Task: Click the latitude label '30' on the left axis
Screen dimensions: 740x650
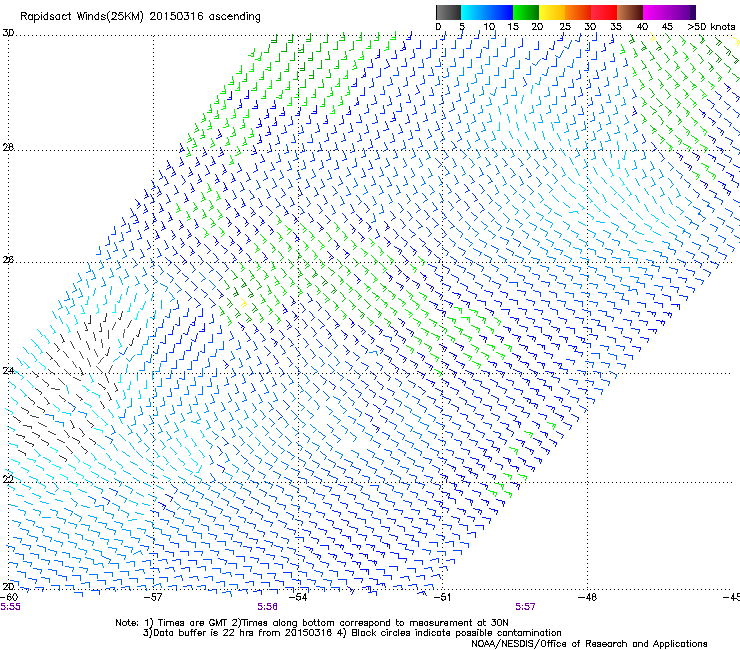Action: (x=8, y=33)
